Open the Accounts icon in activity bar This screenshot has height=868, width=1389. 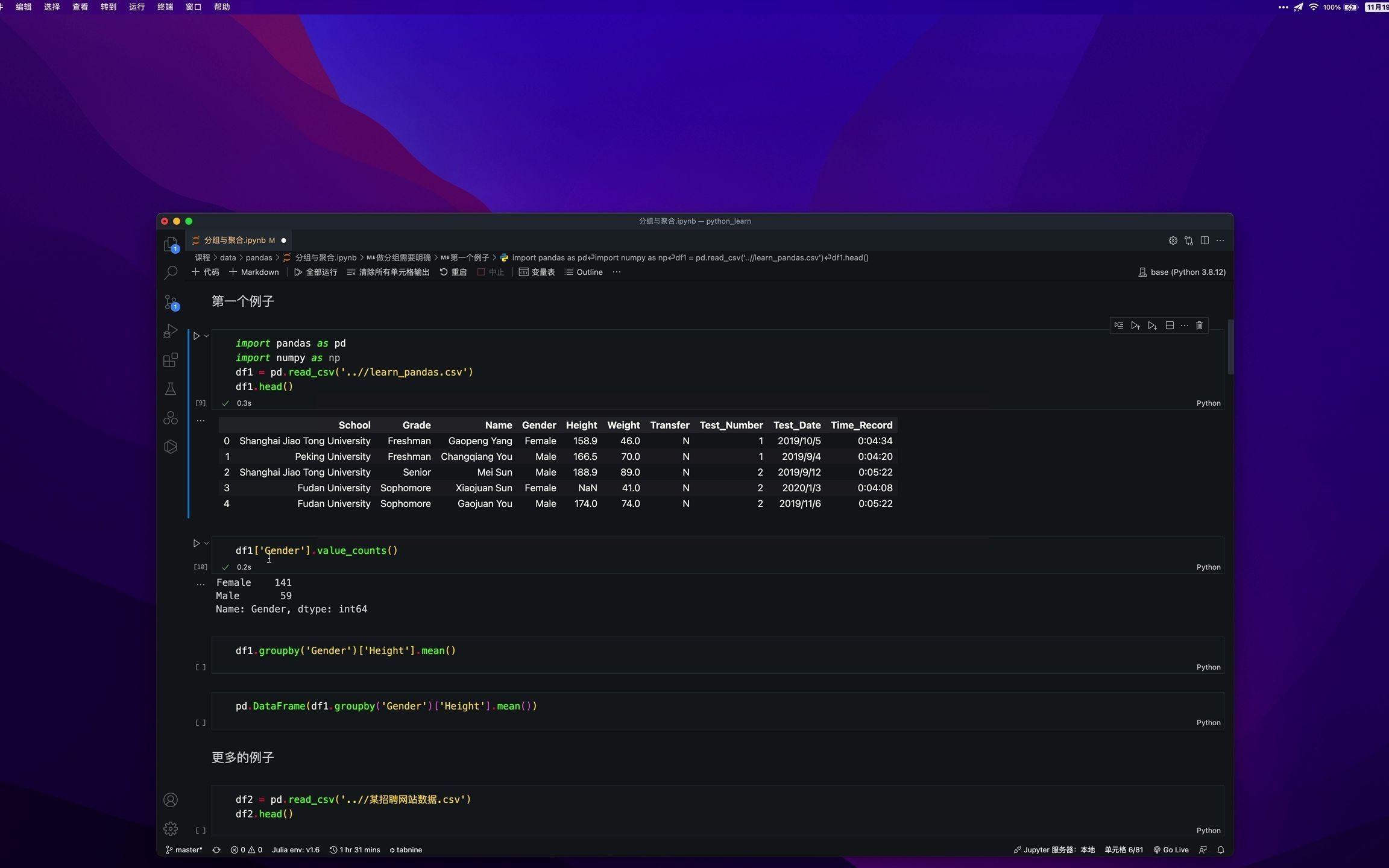click(171, 800)
